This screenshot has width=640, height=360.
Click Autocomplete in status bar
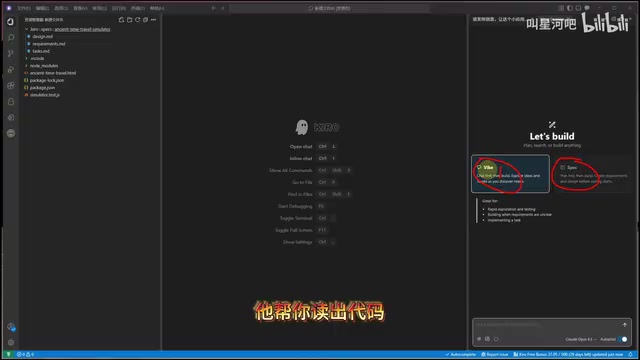point(460,355)
